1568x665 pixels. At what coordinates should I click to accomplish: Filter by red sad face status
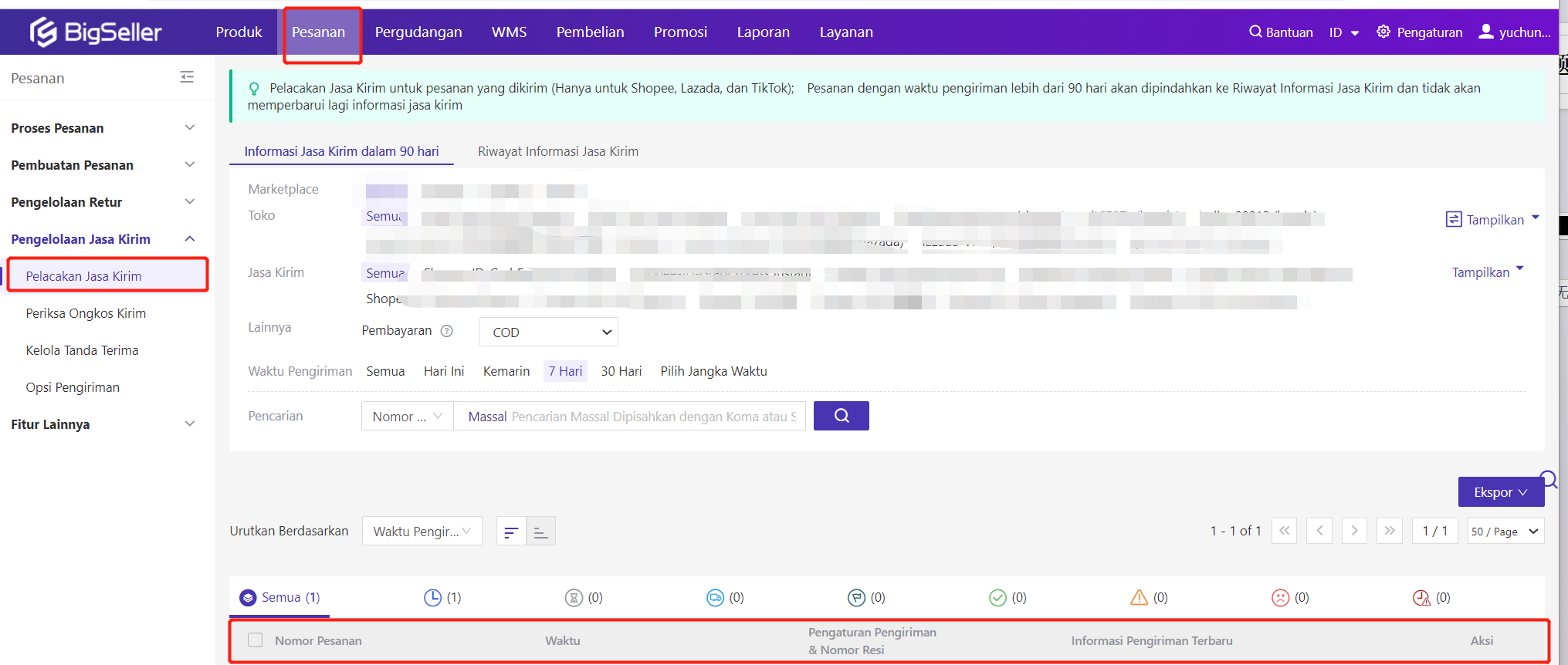click(x=1280, y=597)
